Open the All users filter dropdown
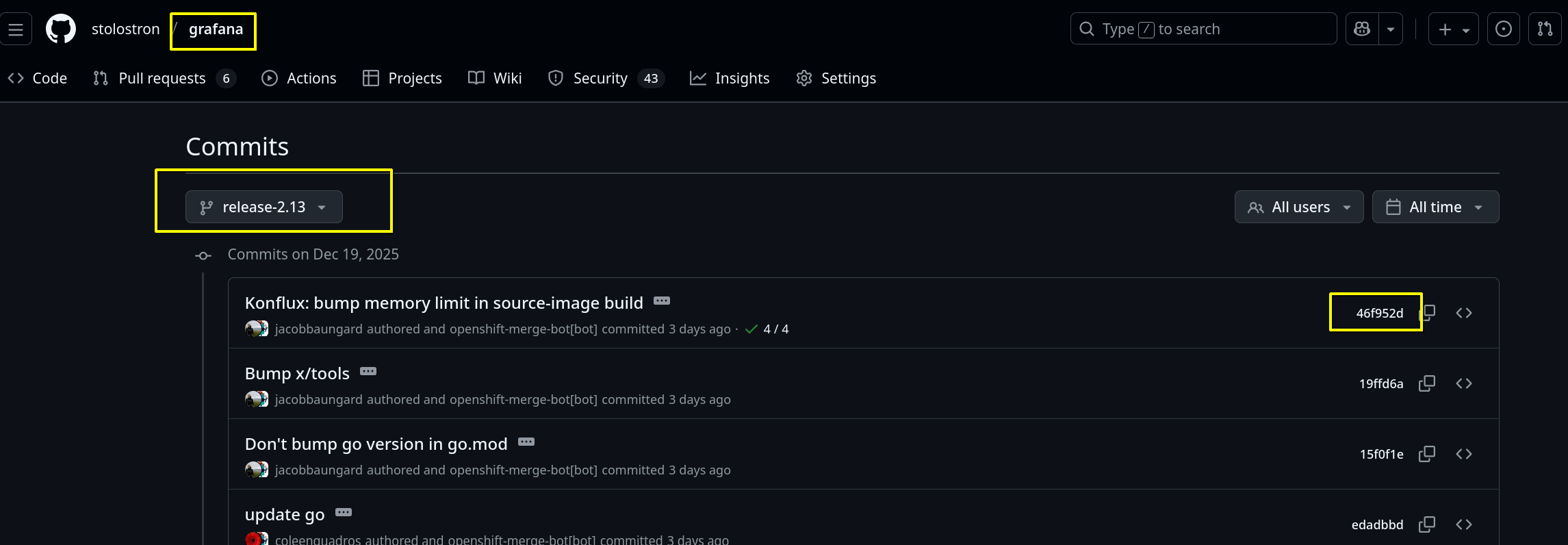Image resolution: width=1568 pixels, height=545 pixels. click(x=1298, y=207)
